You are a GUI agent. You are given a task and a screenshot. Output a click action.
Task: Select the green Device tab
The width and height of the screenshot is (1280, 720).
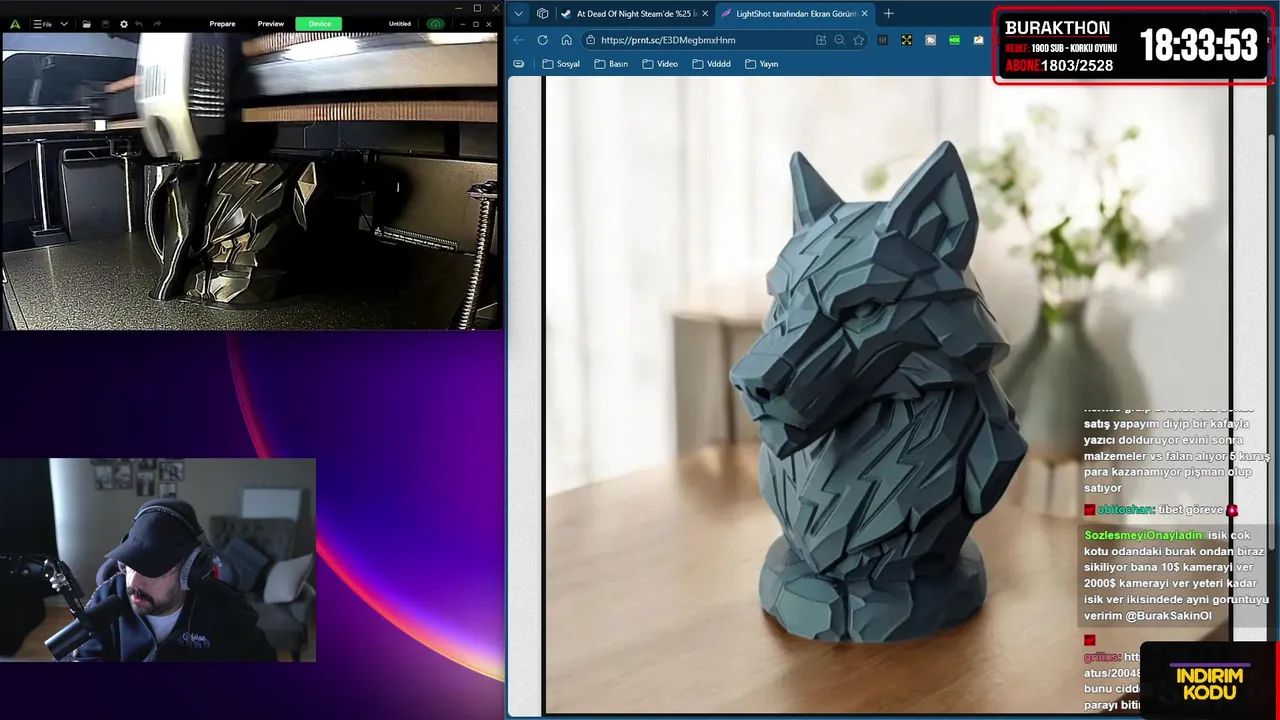[x=319, y=24]
